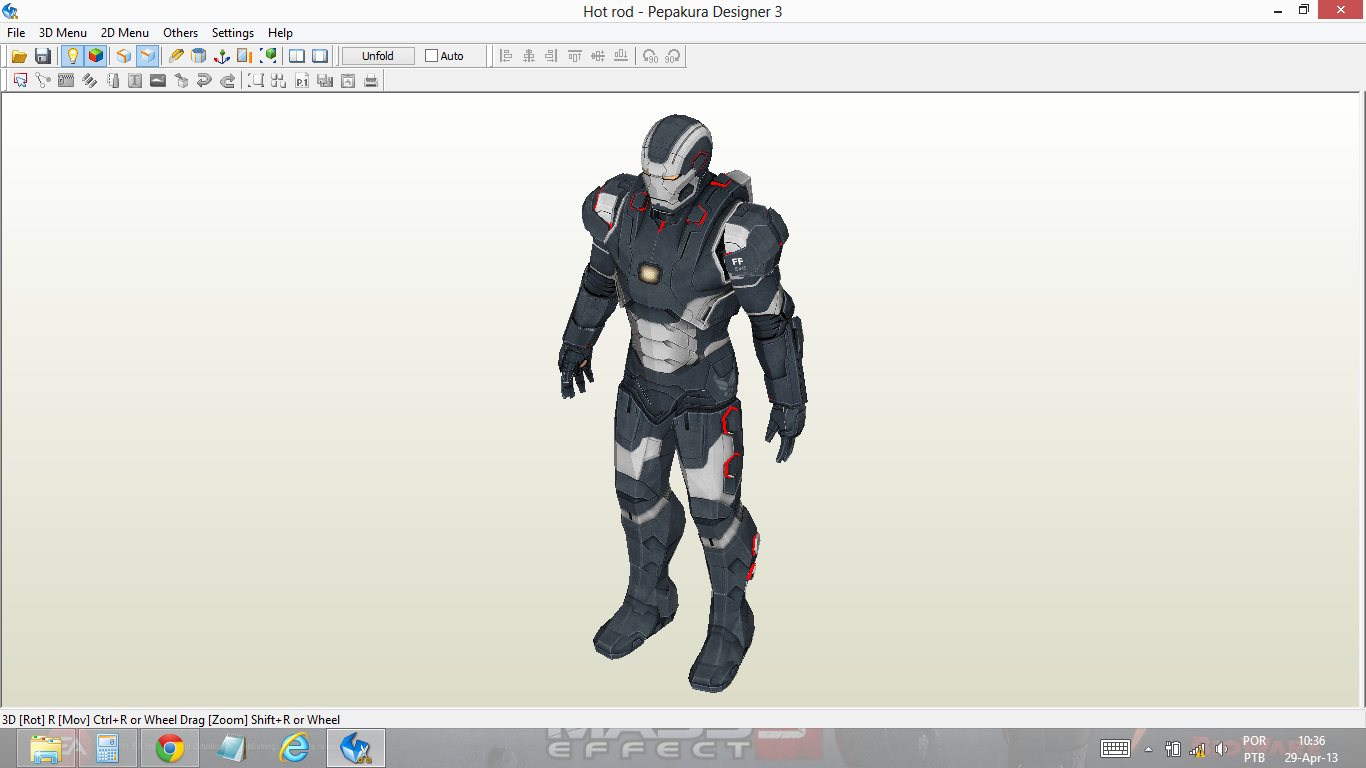1366x768 pixels.
Task: Open the File menu
Action: 16,33
